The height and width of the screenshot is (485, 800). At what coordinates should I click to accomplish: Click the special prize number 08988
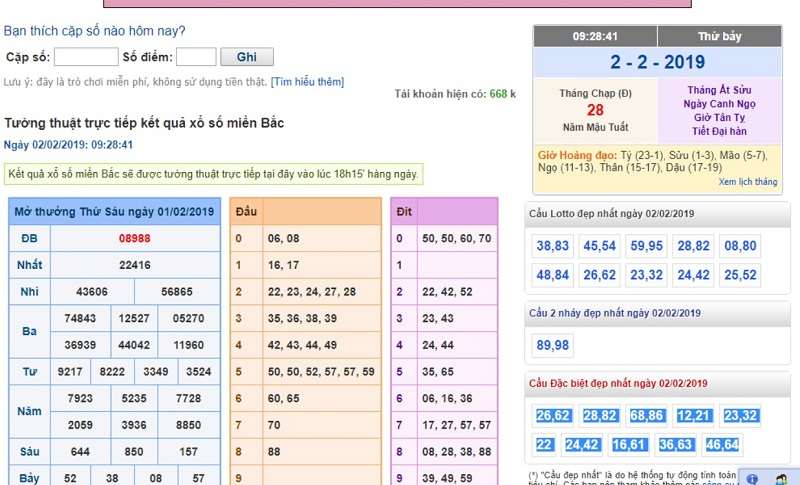coord(135,239)
